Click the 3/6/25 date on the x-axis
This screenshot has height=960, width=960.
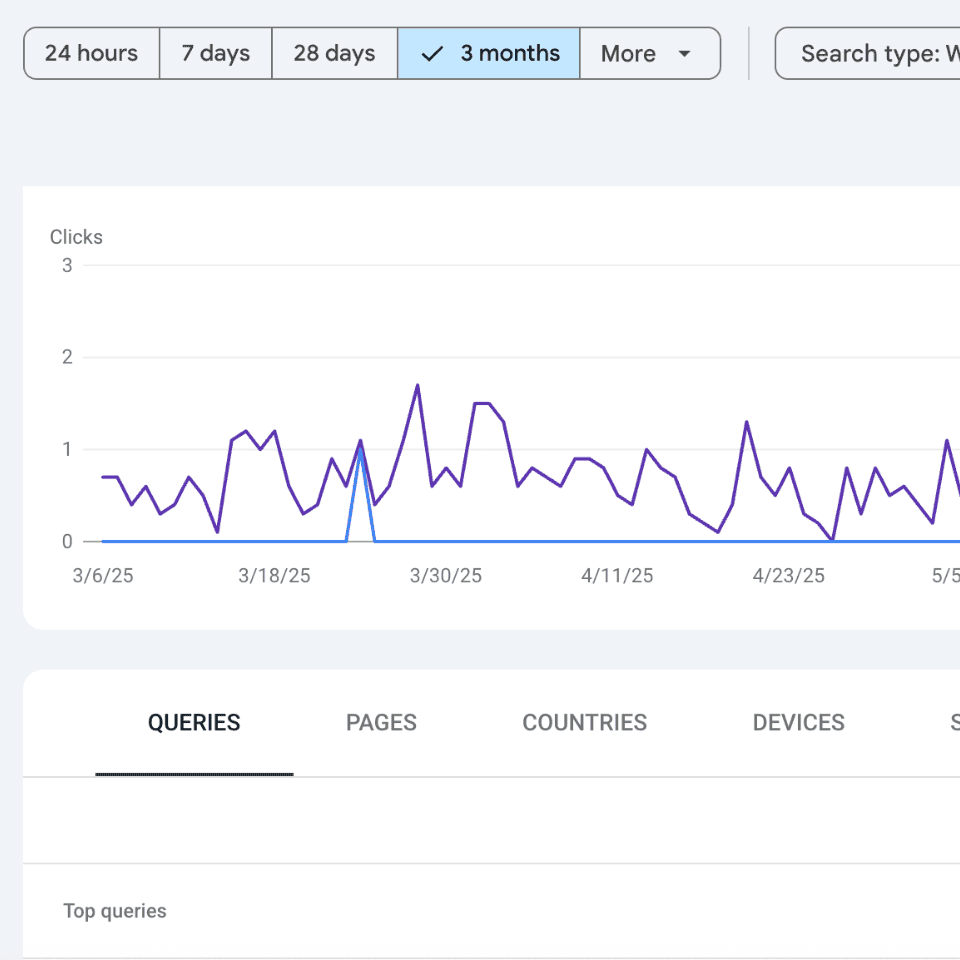(102, 576)
